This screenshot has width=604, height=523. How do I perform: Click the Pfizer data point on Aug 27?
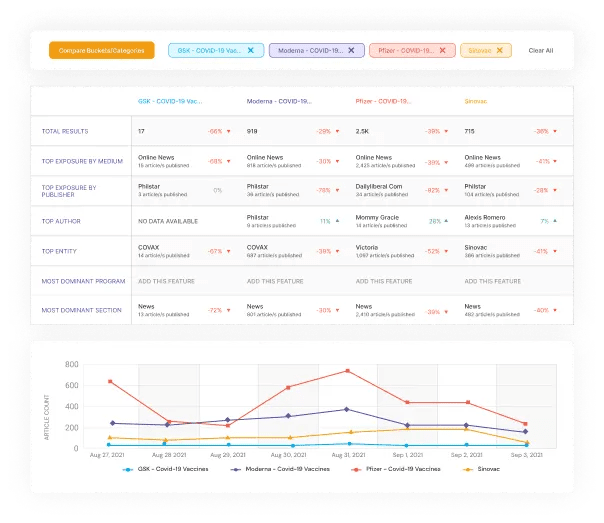(x=110, y=381)
